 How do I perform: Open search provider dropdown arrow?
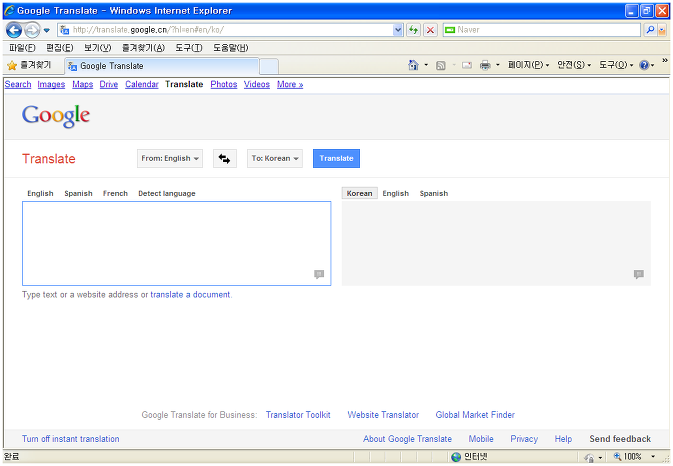pos(661,30)
